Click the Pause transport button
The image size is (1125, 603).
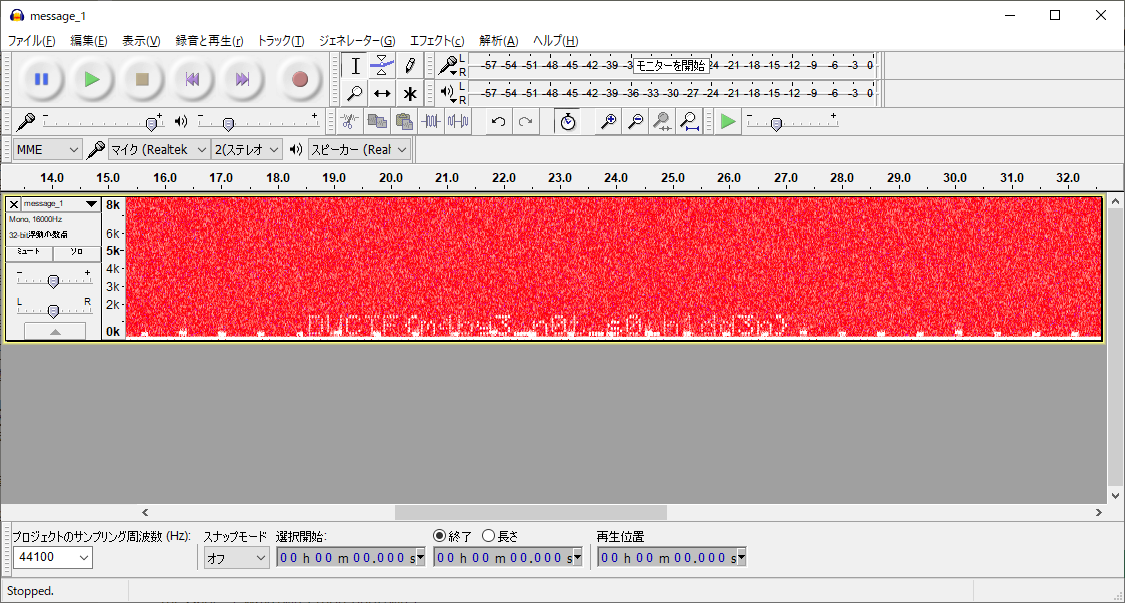tap(42, 79)
